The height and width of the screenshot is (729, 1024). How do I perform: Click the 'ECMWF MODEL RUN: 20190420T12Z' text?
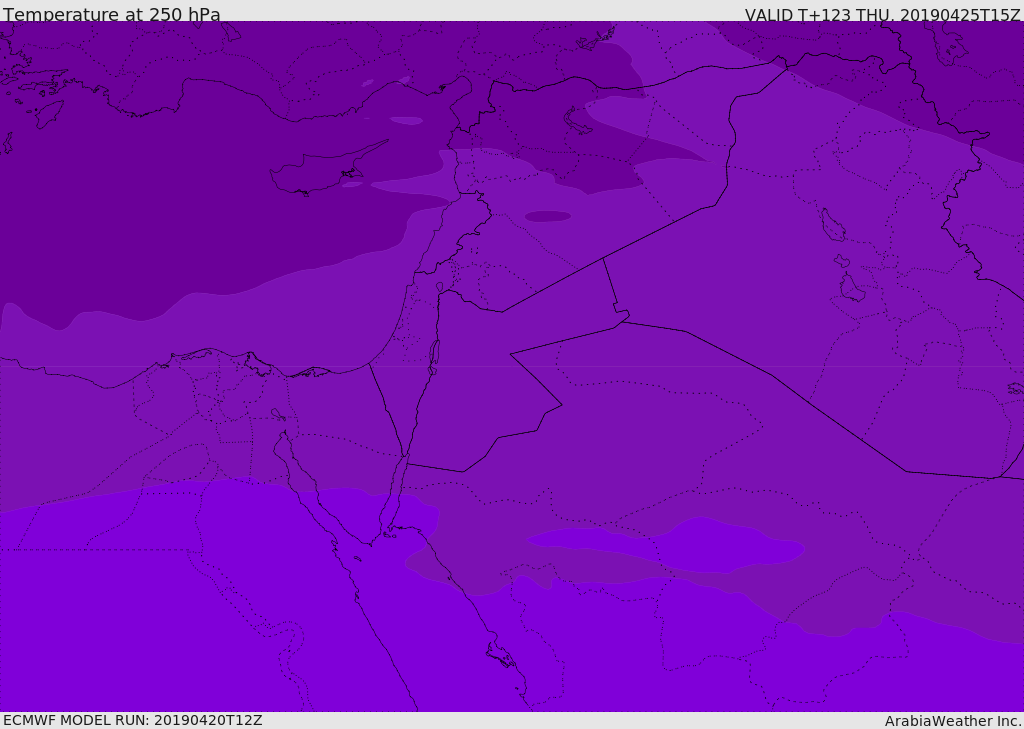tap(133, 720)
